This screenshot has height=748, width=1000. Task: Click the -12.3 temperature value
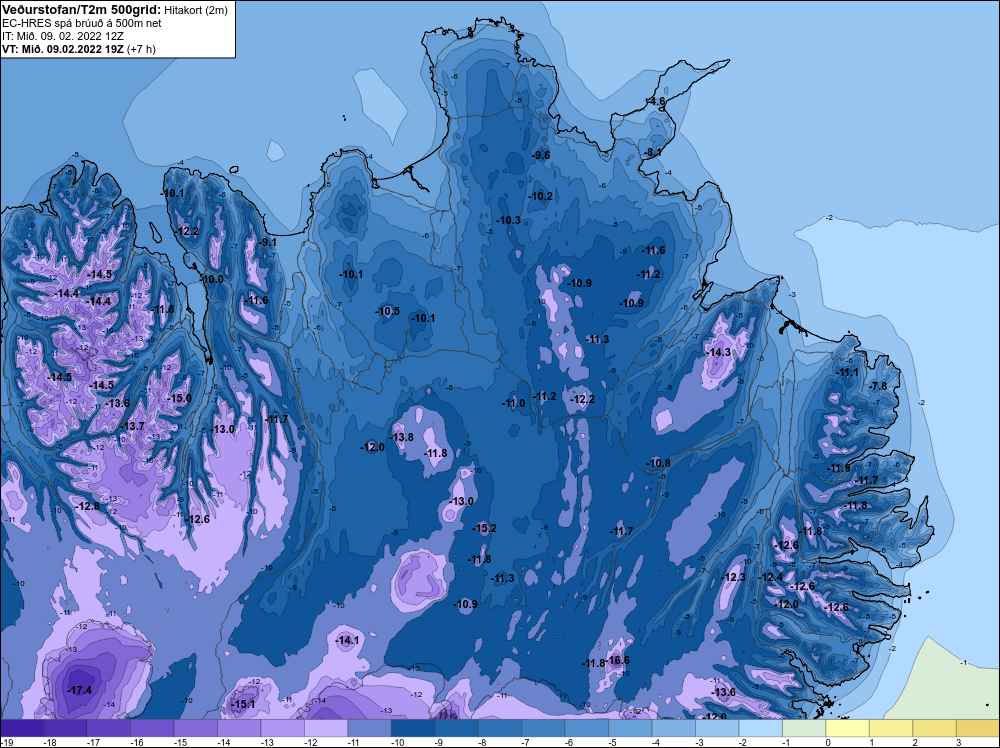click(733, 577)
